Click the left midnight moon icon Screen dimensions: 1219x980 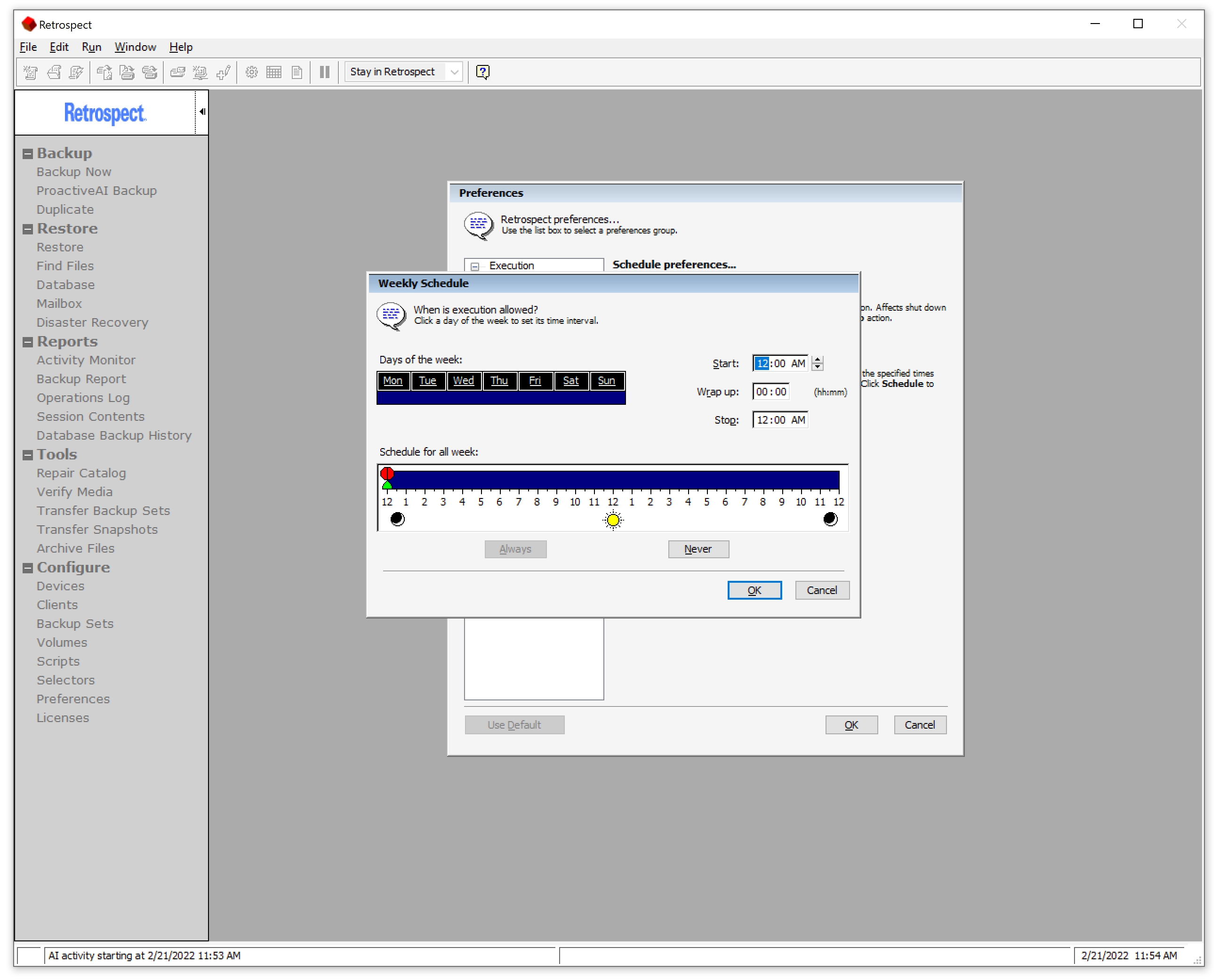[x=398, y=519]
